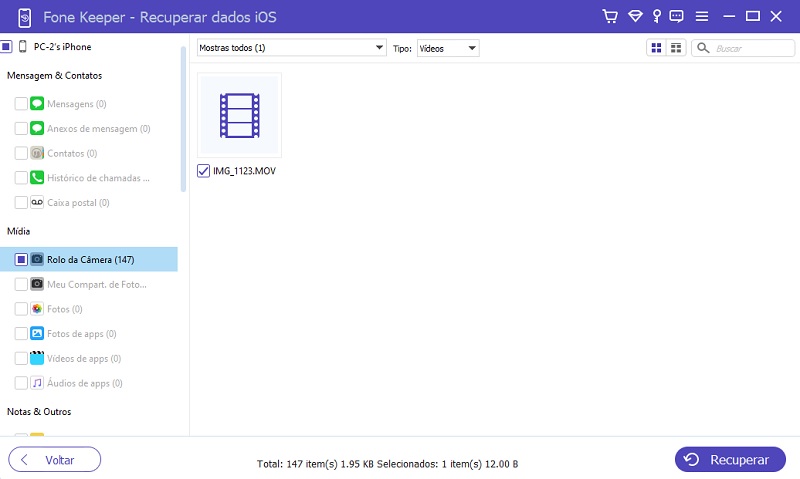Image resolution: width=800 pixels, height=479 pixels.
Task: Click the Contatos icon
Action: tap(37, 153)
